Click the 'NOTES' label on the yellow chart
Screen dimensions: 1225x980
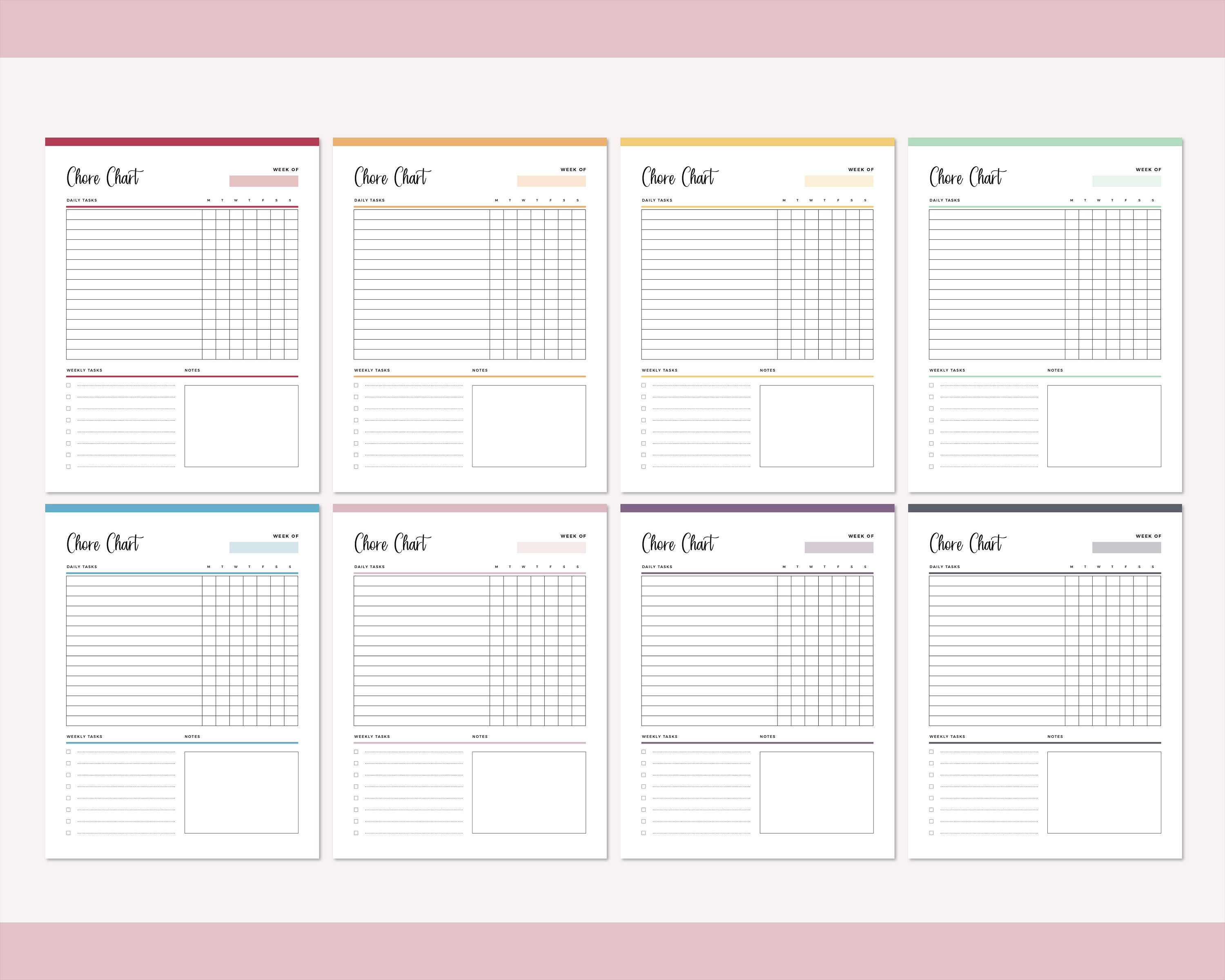[768, 370]
